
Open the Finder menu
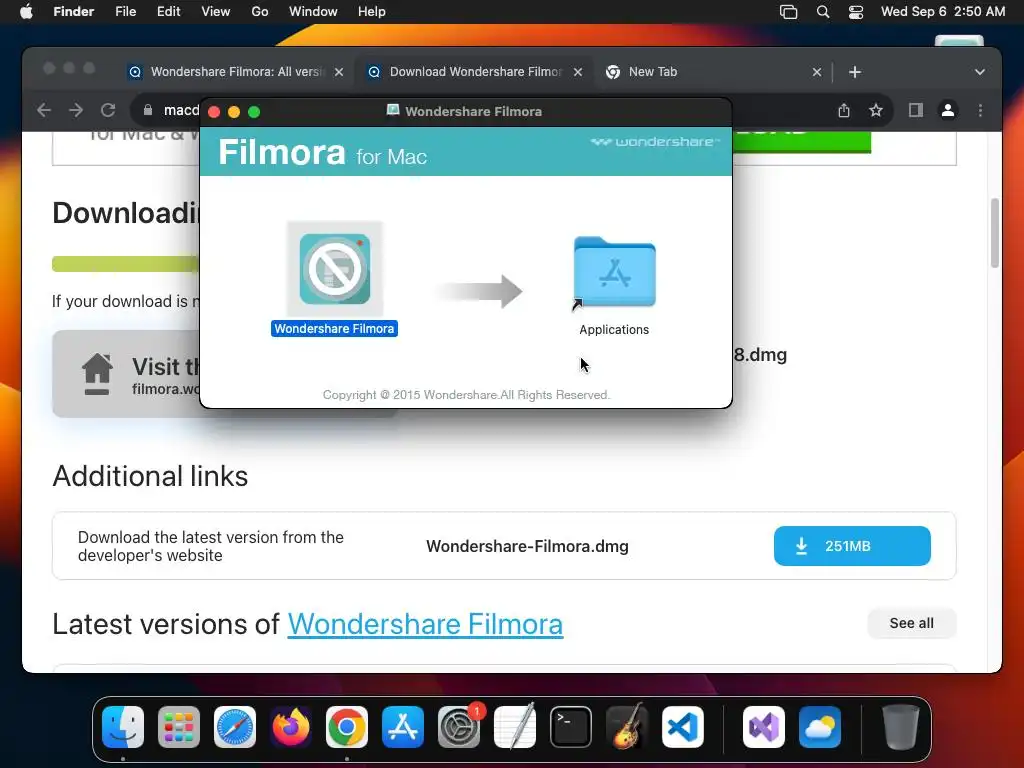pyautogui.click(x=74, y=12)
